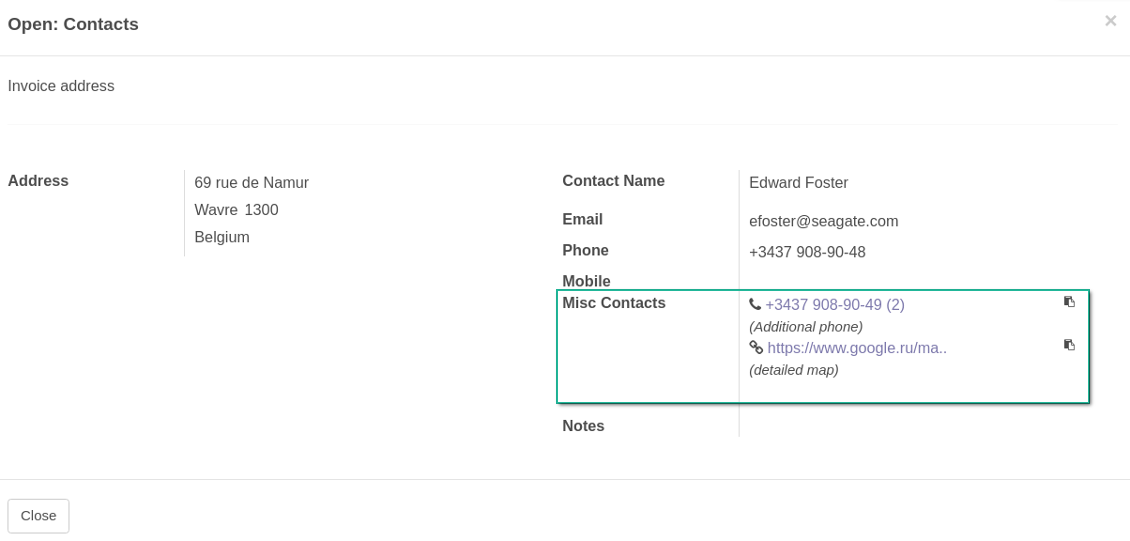Click the phone handset icon
The height and width of the screenshot is (541, 1130).
pos(755,304)
